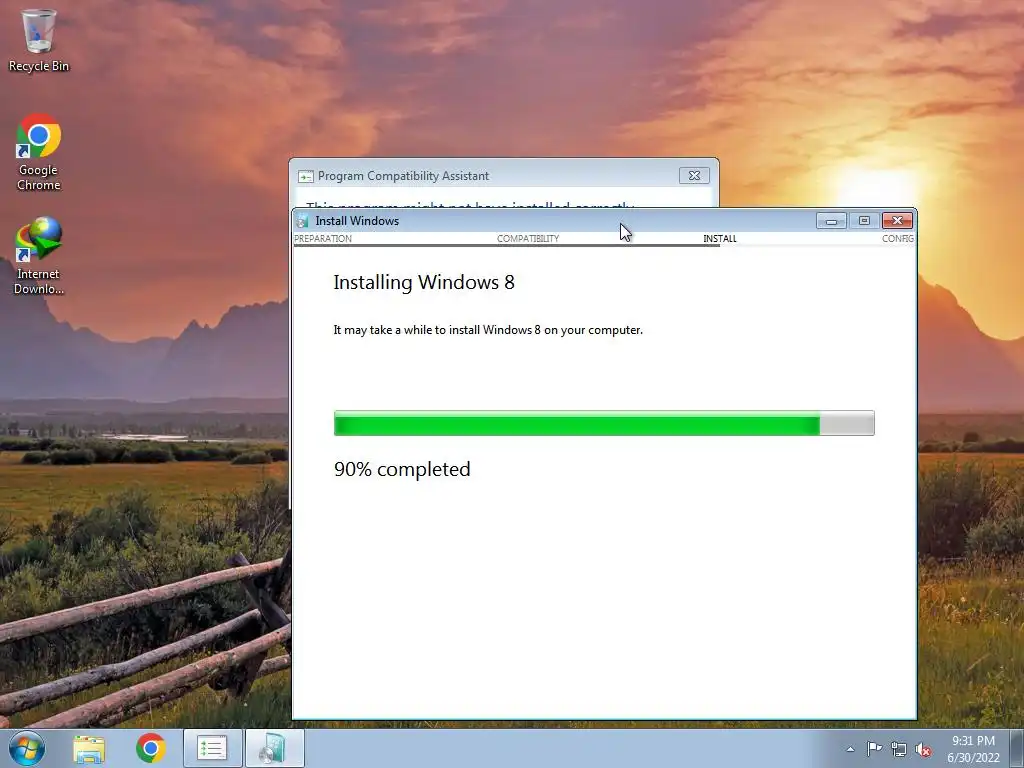
Task: Click the green installation progress bar
Action: [x=604, y=423]
